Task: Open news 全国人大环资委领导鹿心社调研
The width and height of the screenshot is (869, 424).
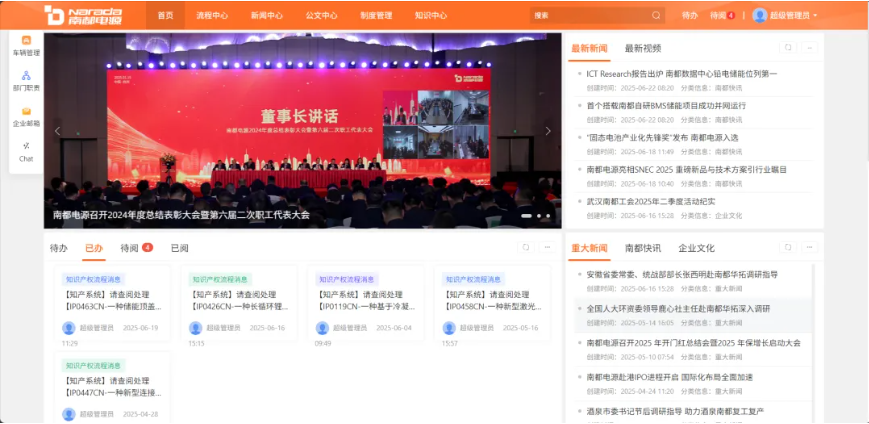Action: pyautogui.click(x=678, y=308)
